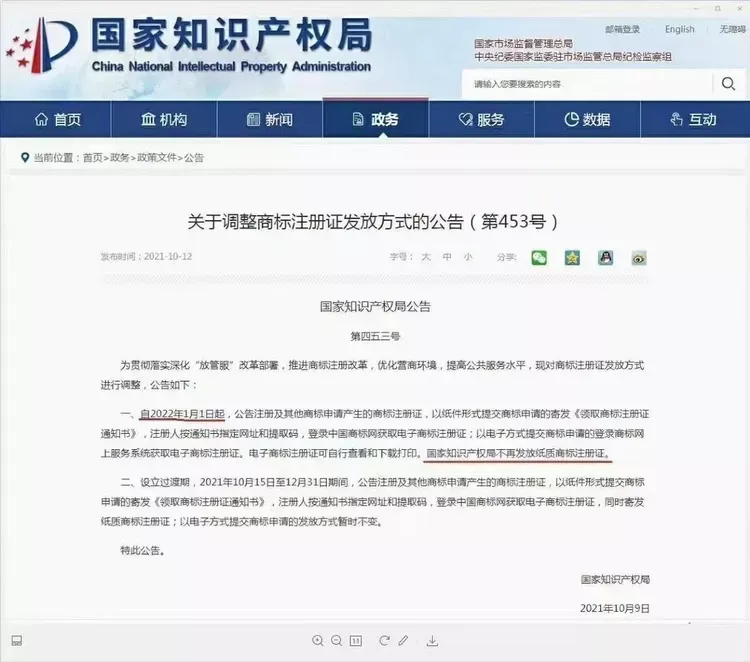This screenshot has width=750, height=662.
Task: Click the zoom in viewer icon
Action: (x=318, y=640)
